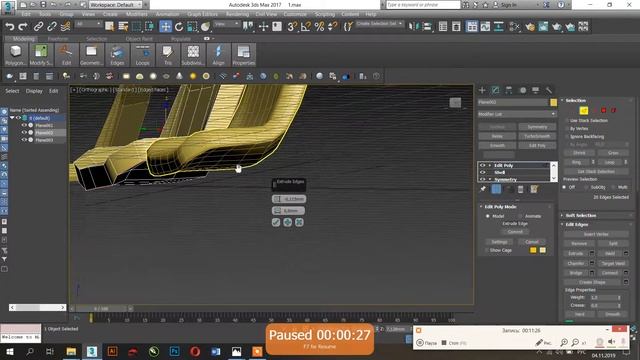Viewport: 640px width, 360px height.
Task: Toggle visibility of Plane001 in scene explorer
Action: (24, 125)
